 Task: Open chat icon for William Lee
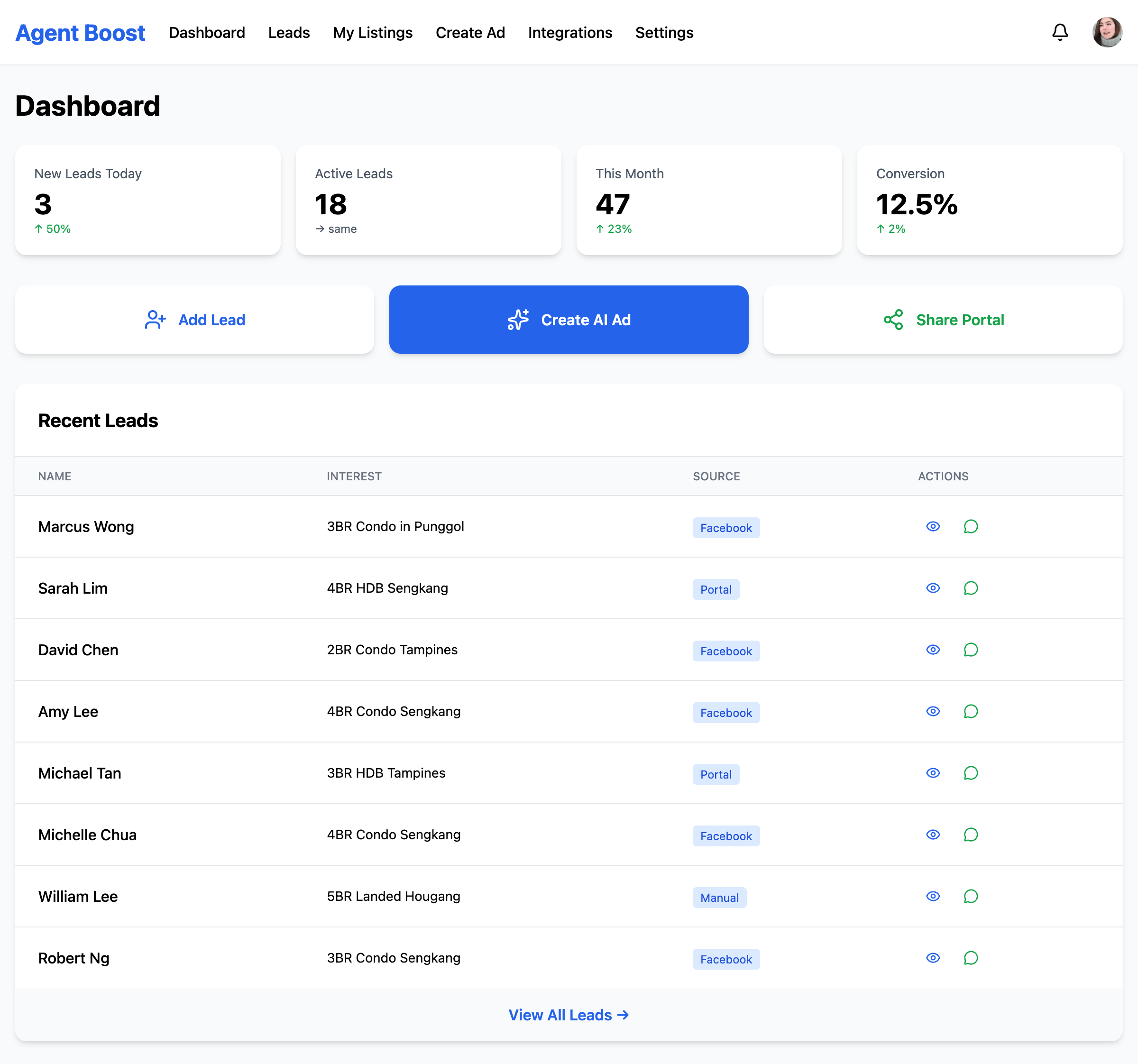(970, 896)
